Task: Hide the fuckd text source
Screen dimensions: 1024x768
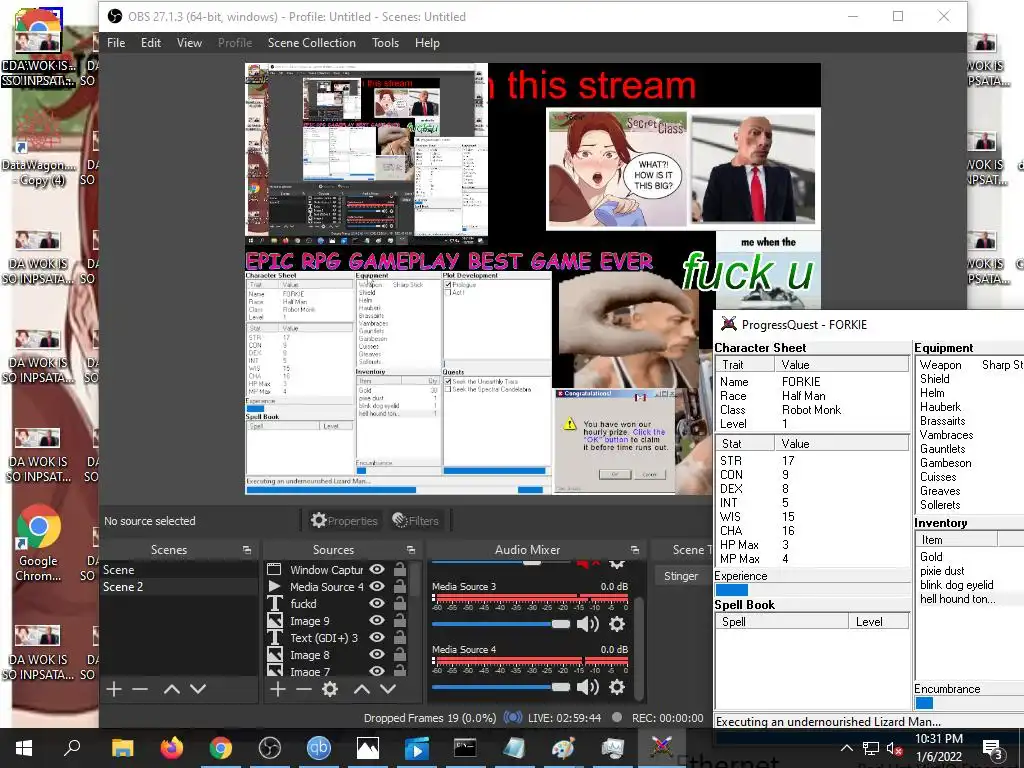Action: [377, 603]
